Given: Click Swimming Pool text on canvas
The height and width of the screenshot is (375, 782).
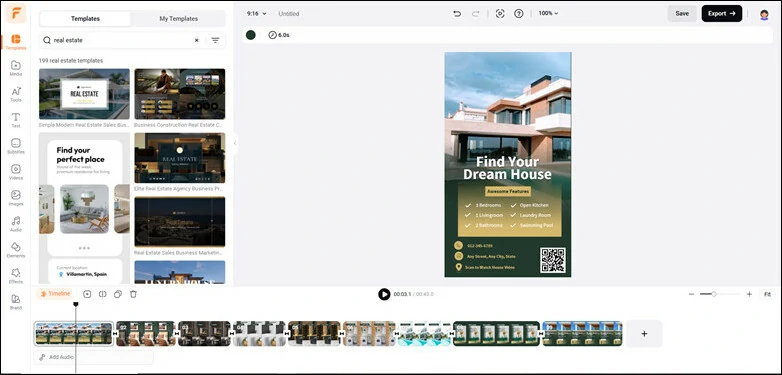Looking at the screenshot, I should pyautogui.click(x=537, y=225).
